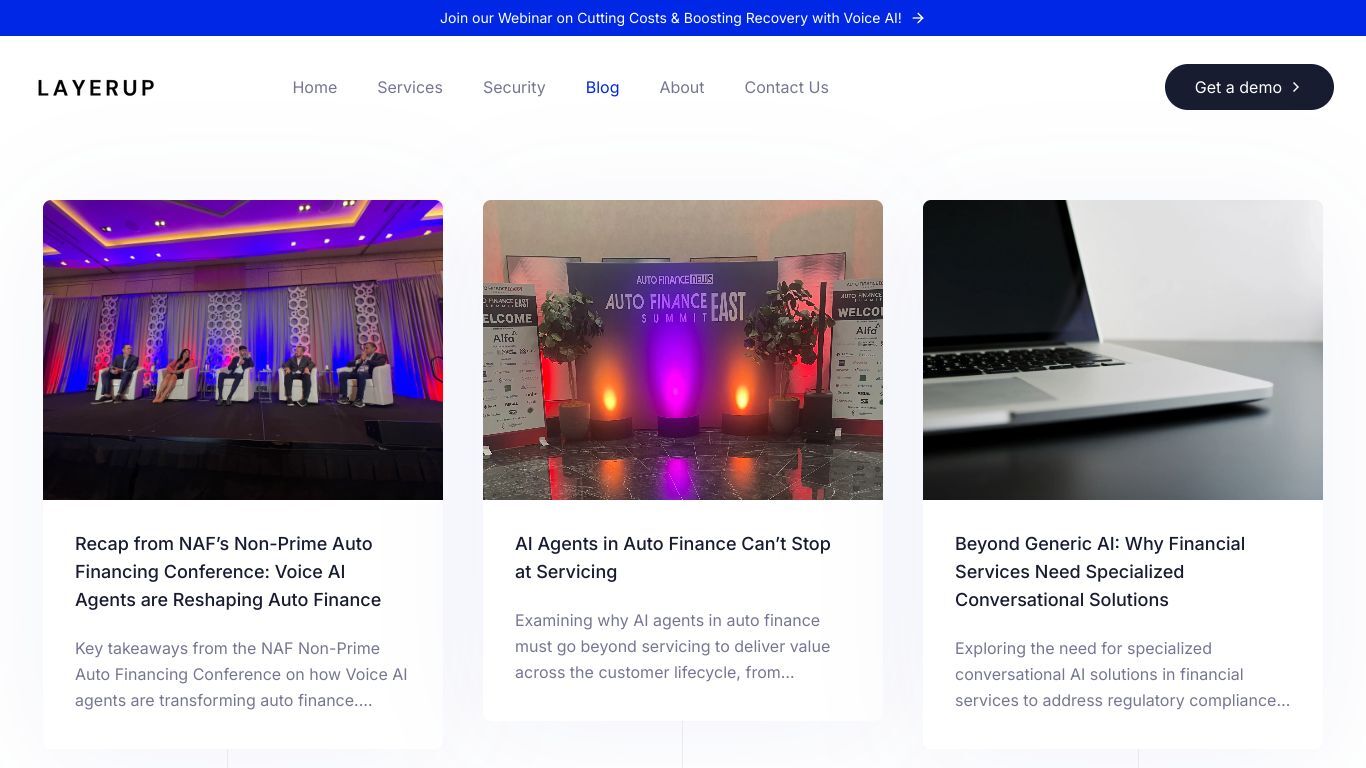
Task: Open the Services menu item
Action: [x=410, y=87]
